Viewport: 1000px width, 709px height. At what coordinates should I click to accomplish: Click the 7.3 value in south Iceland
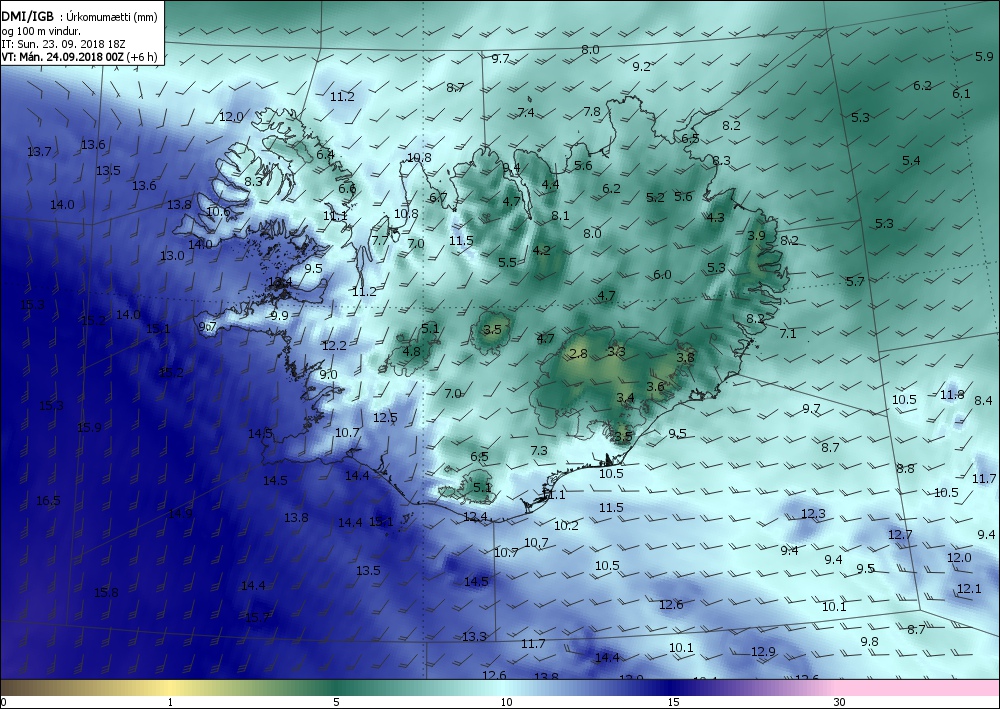pyautogui.click(x=538, y=450)
